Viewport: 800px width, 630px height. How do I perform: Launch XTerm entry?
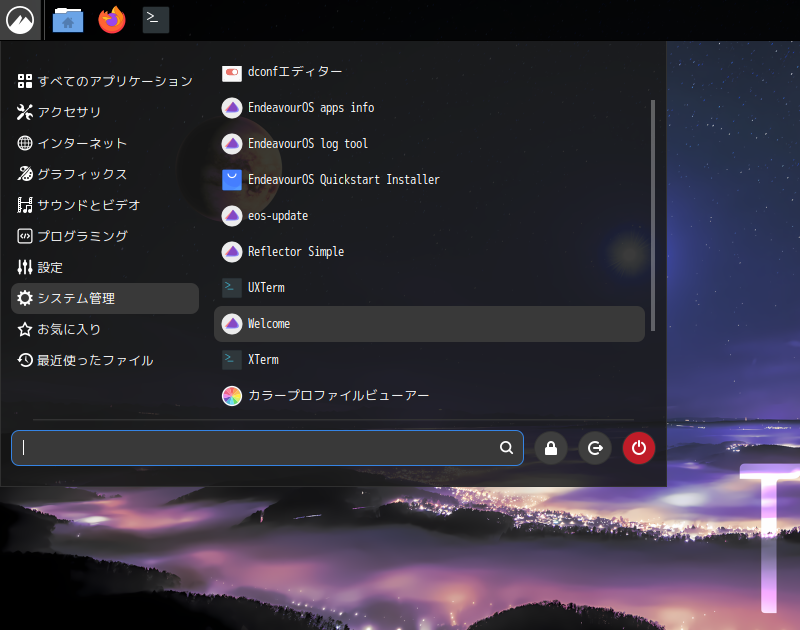click(x=430, y=360)
